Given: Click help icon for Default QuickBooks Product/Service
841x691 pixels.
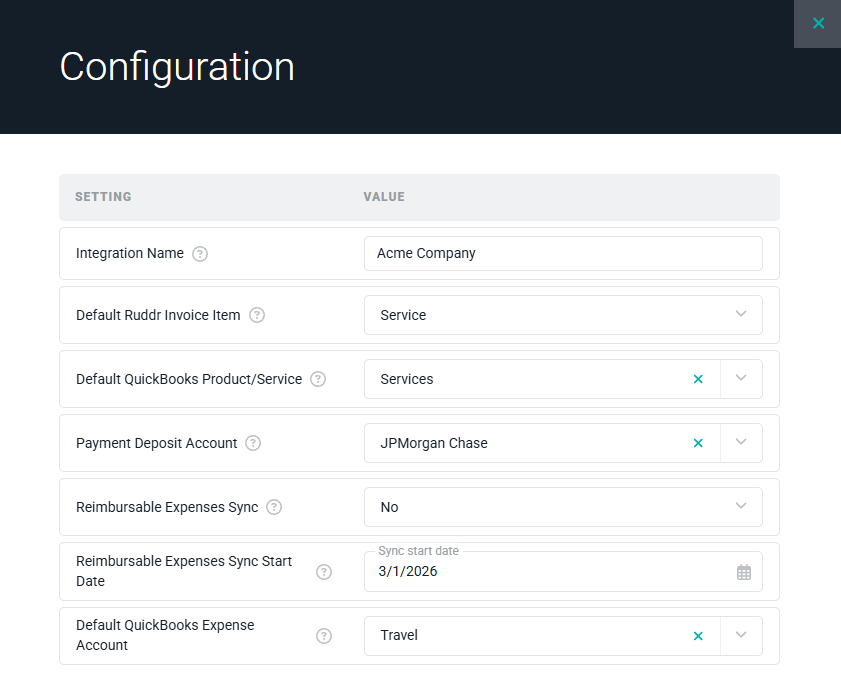Looking at the screenshot, I should click(x=318, y=379).
